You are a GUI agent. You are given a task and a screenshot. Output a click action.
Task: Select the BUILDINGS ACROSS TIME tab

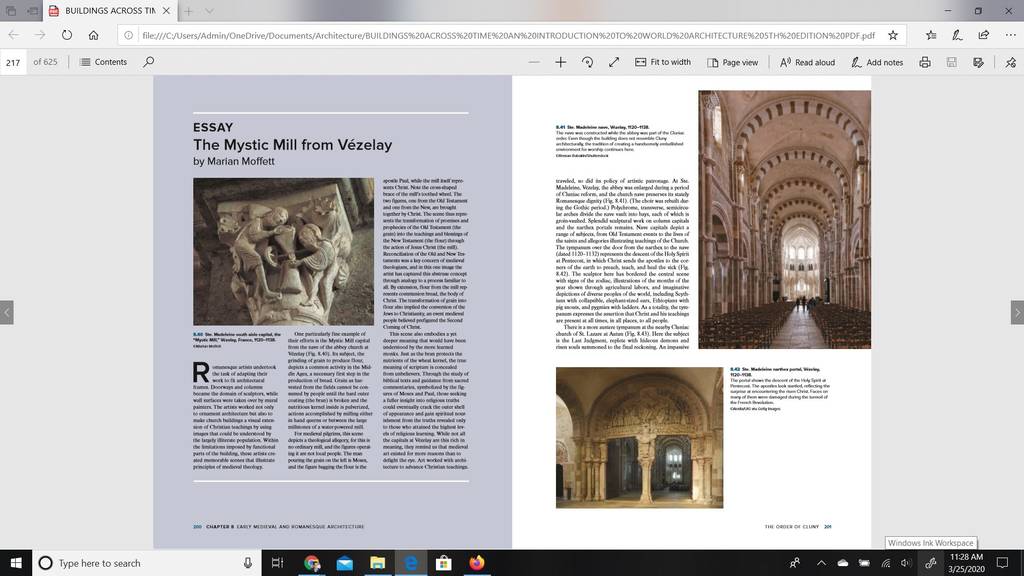tap(102, 10)
